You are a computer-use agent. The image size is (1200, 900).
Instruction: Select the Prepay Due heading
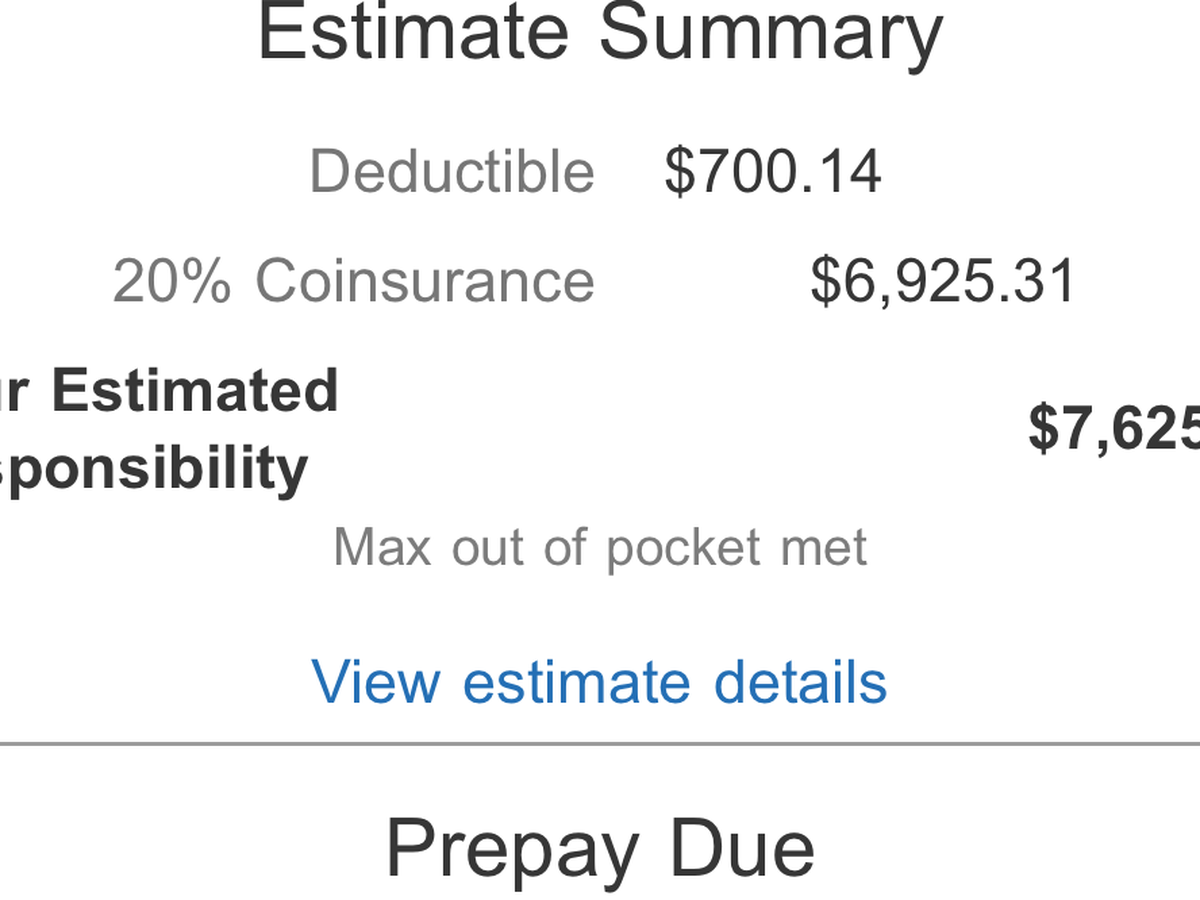click(600, 848)
